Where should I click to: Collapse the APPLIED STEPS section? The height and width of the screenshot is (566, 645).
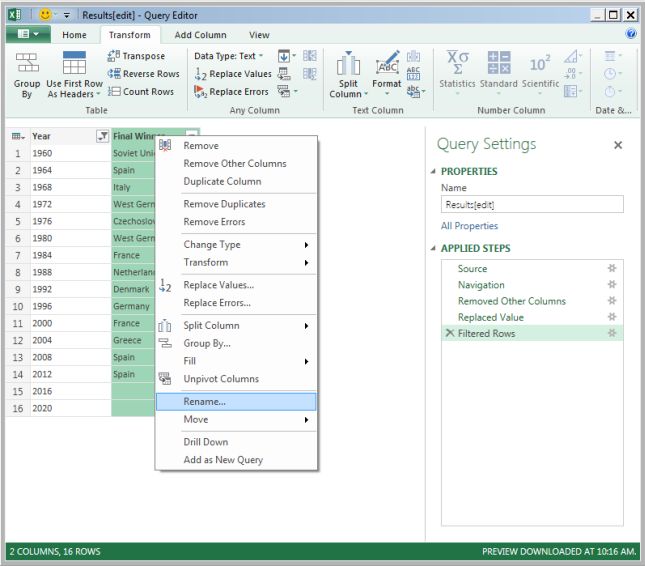[433, 249]
